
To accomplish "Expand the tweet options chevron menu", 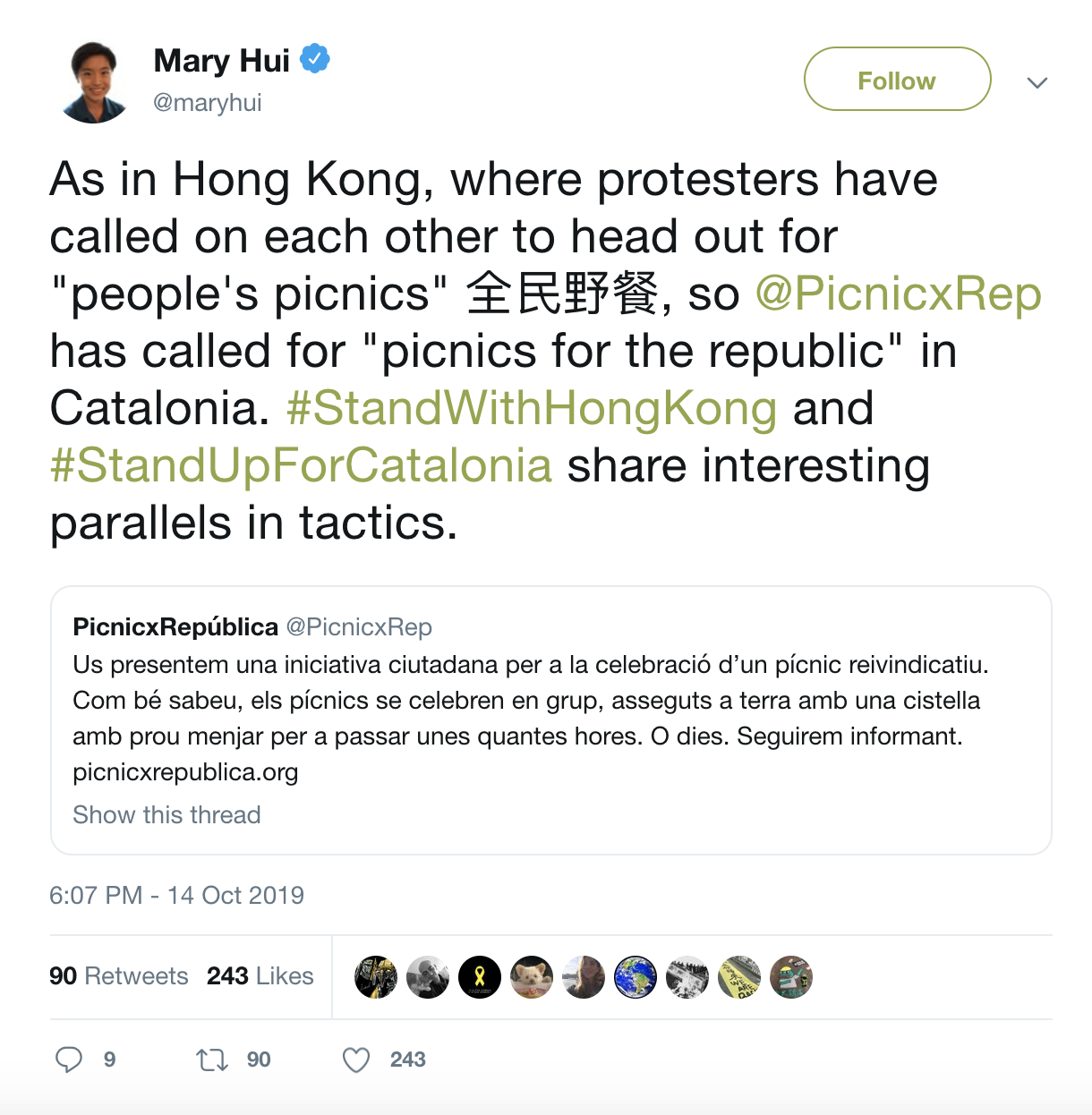I will pos(1037,83).
